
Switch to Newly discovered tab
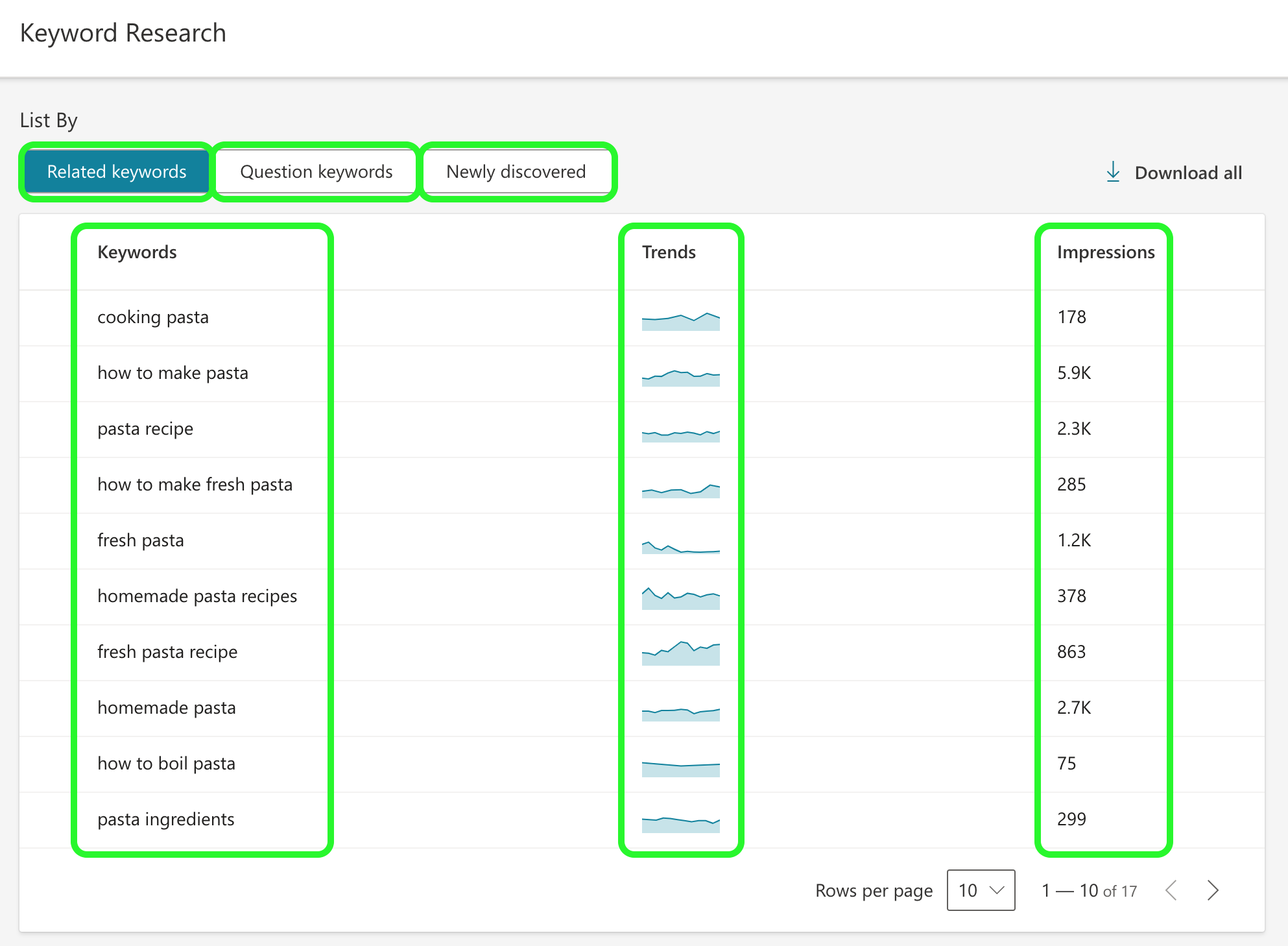(x=516, y=172)
